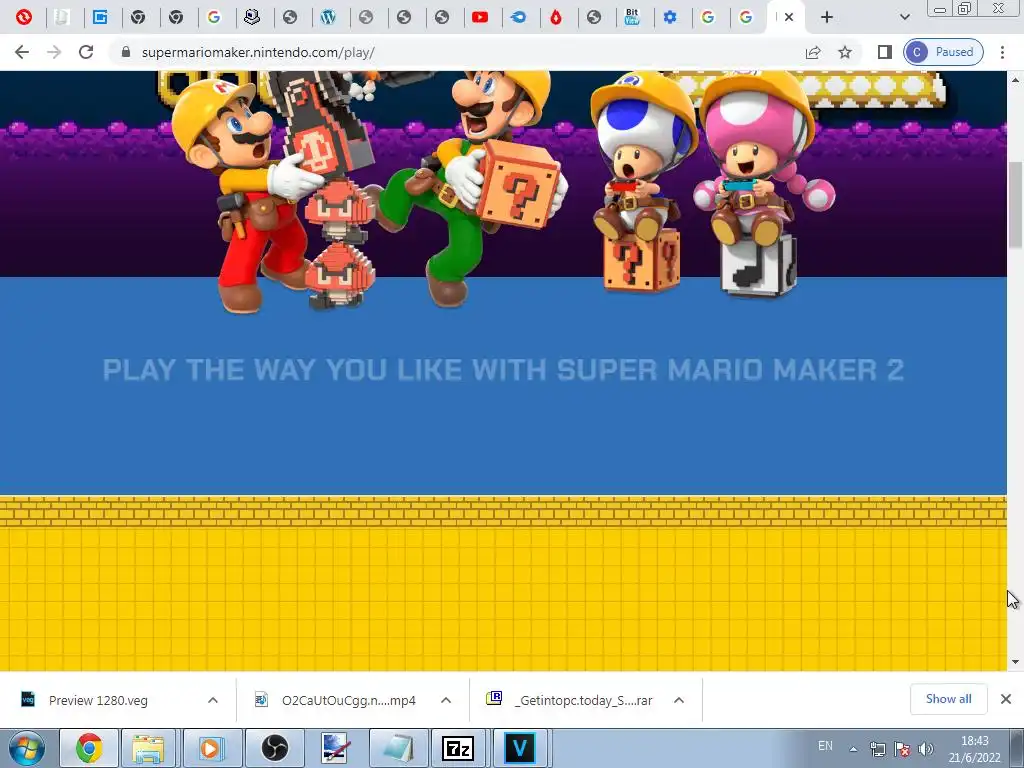This screenshot has height=768, width=1024.
Task: Switch to the red droplet icon tab
Action: click(556, 18)
